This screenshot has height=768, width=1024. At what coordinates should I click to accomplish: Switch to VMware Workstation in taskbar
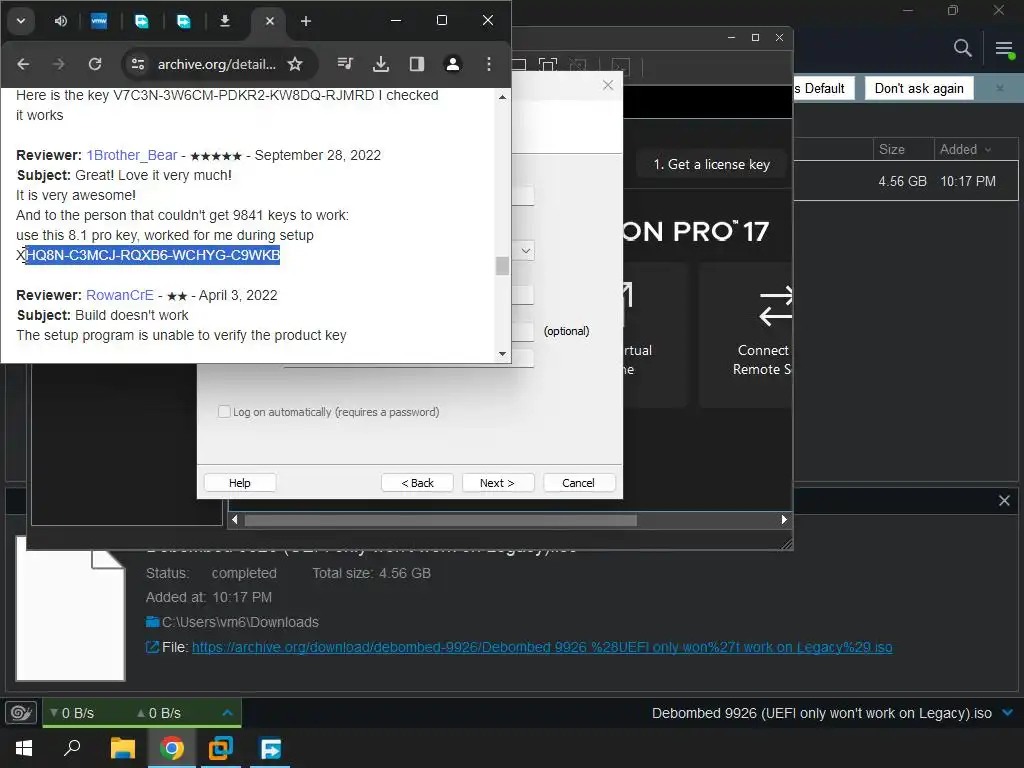pos(221,748)
